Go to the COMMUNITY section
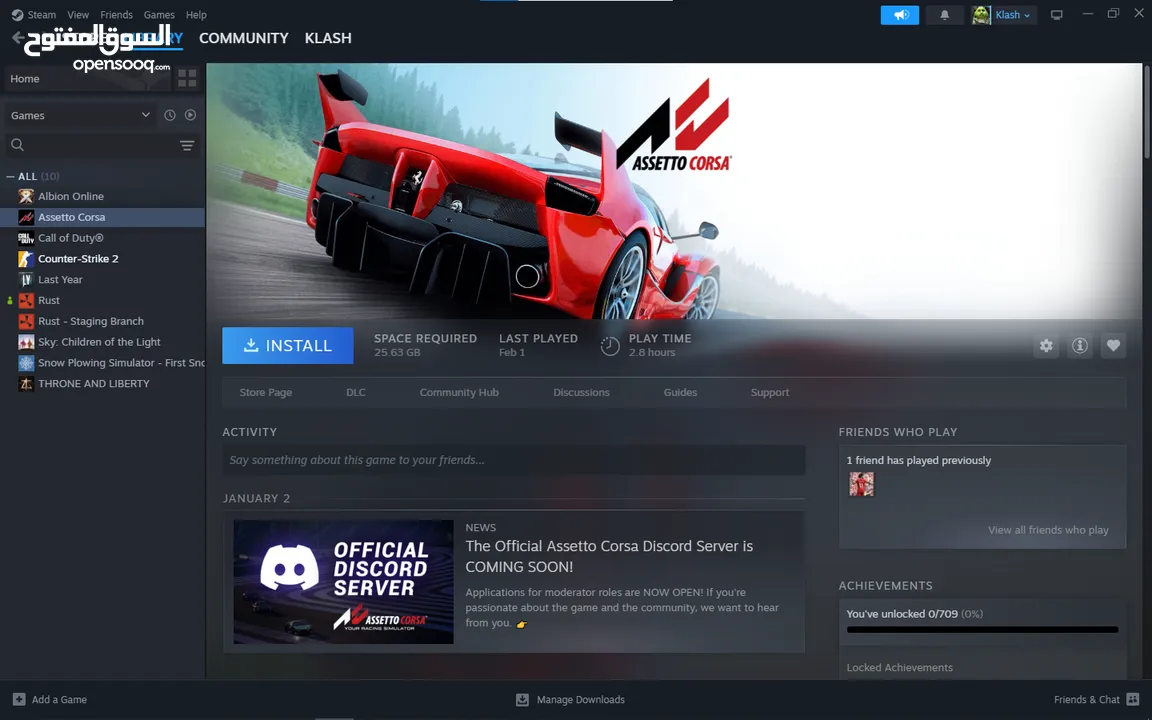This screenshot has width=1152, height=720. pos(244,38)
